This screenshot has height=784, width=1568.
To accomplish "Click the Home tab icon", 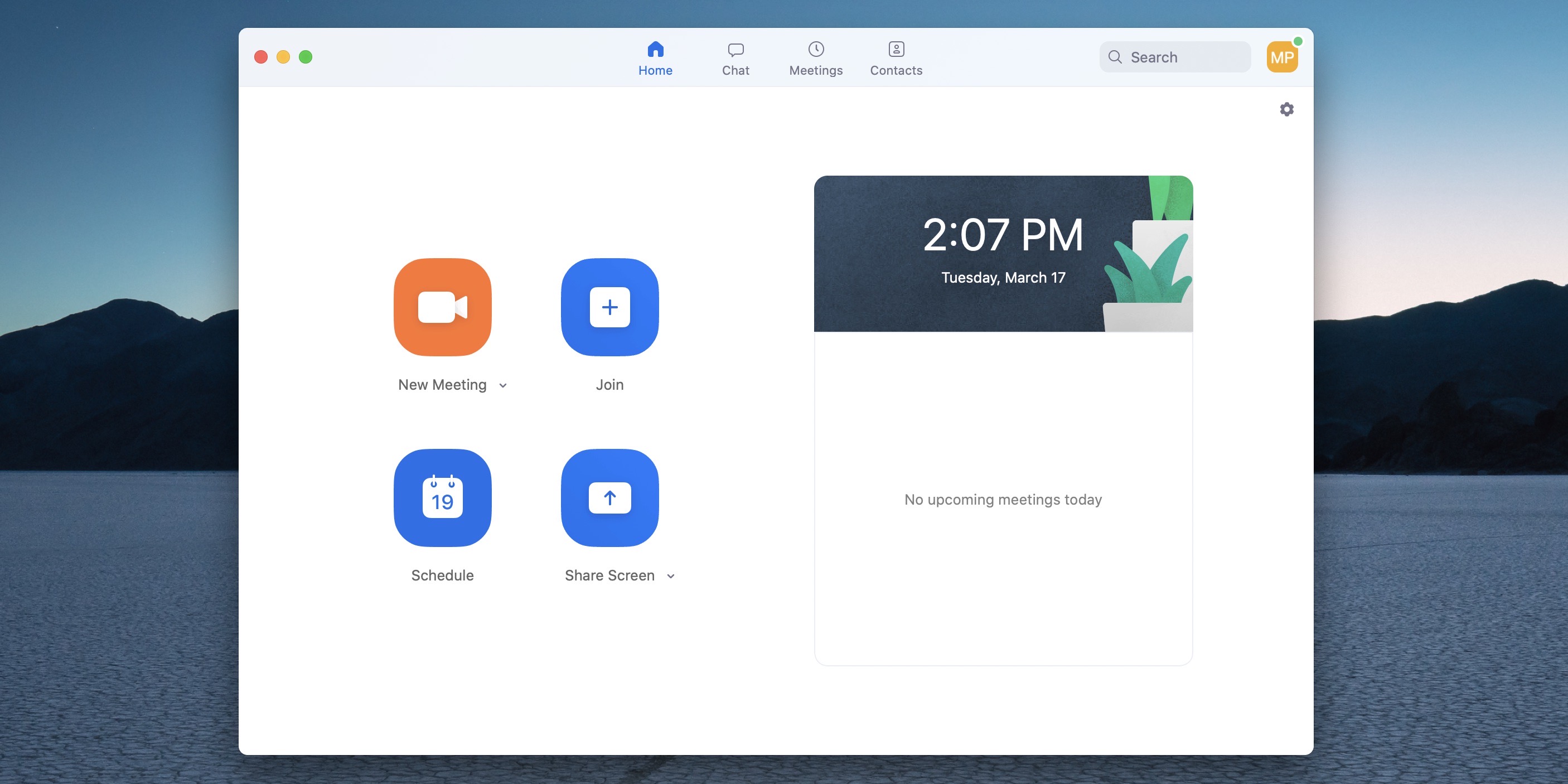I will [655, 47].
